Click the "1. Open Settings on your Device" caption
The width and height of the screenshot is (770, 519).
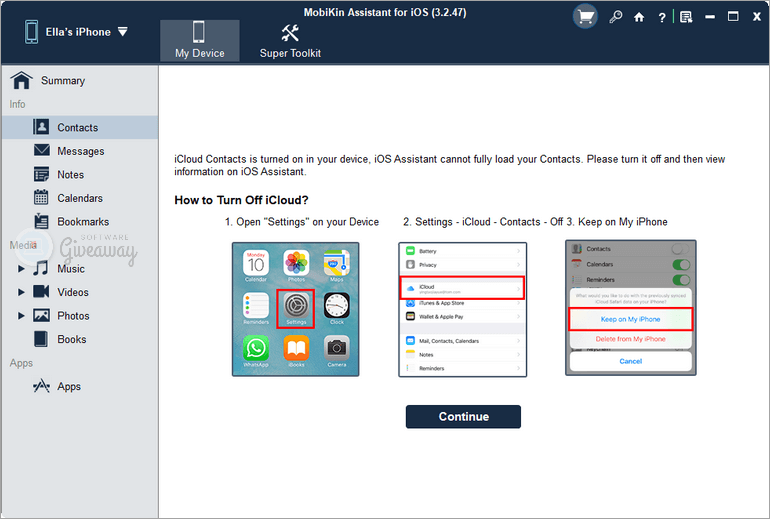pos(302,222)
